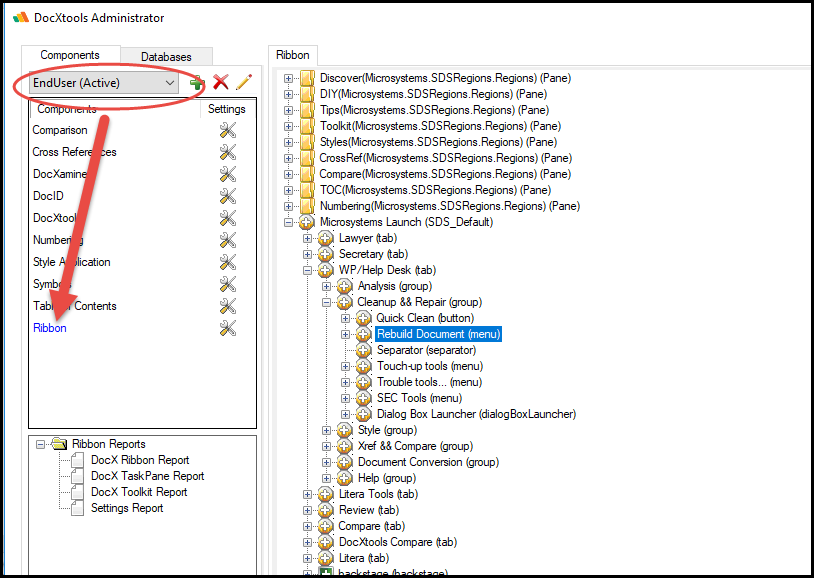The height and width of the screenshot is (578, 814).
Task: Click the wrench icon for Numbering settings
Action: [x=227, y=240]
